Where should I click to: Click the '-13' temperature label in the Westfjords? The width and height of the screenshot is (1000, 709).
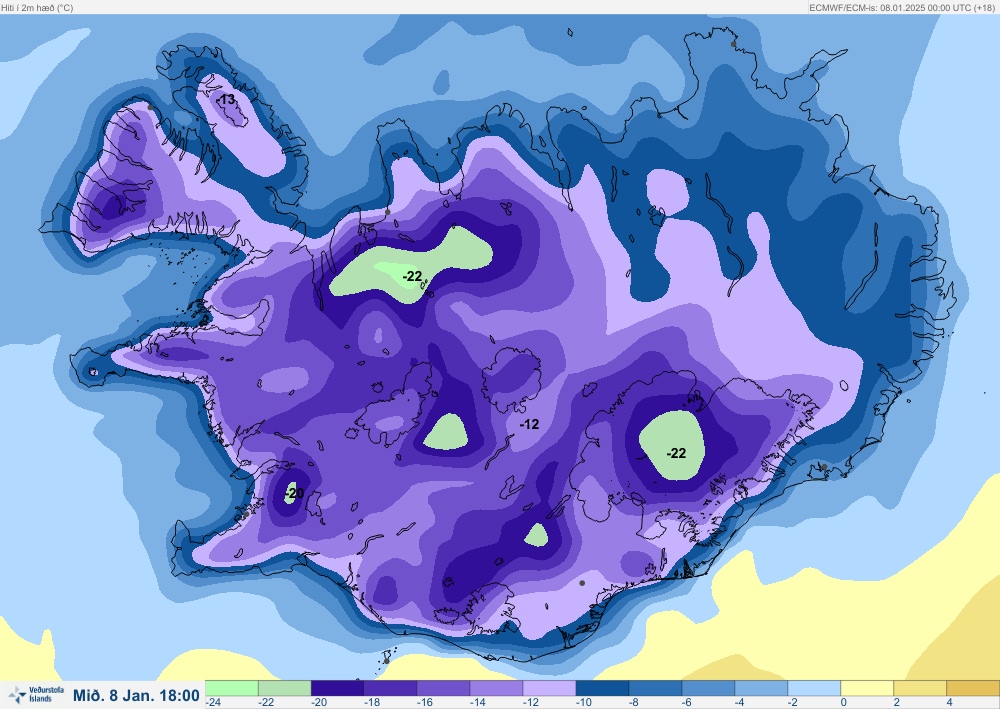coord(226,99)
